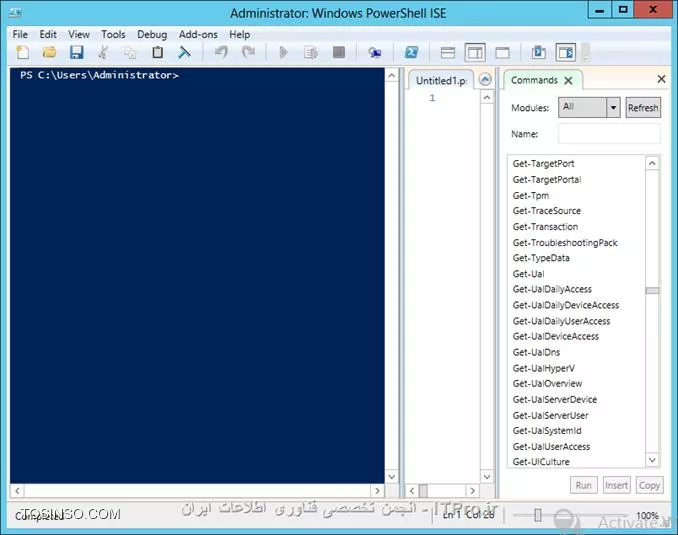This screenshot has width=678, height=535.
Task: Open the Add-ons menu
Action: point(198,34)
